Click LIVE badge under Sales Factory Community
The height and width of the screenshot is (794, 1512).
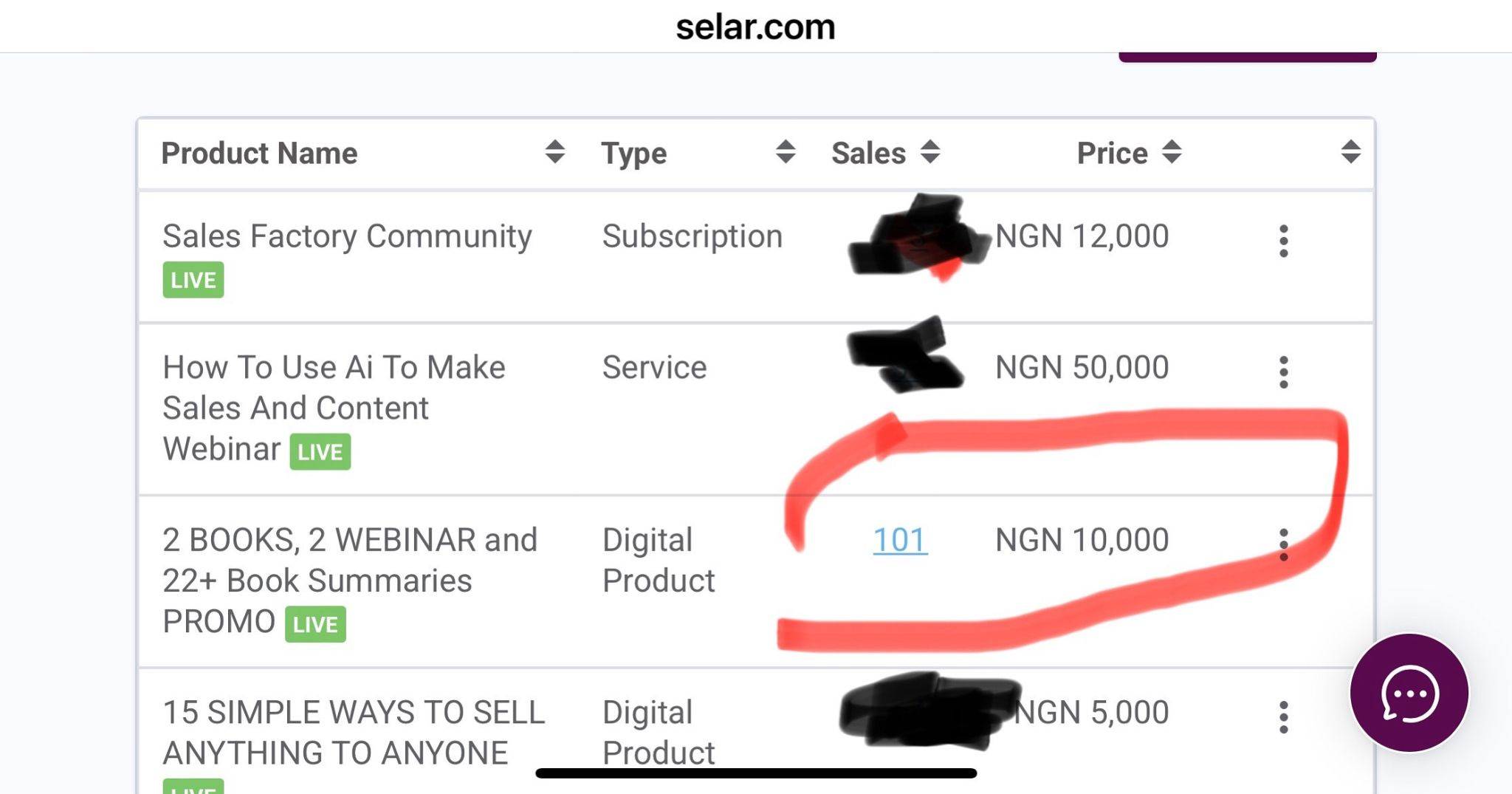click(x=193, y=281)
